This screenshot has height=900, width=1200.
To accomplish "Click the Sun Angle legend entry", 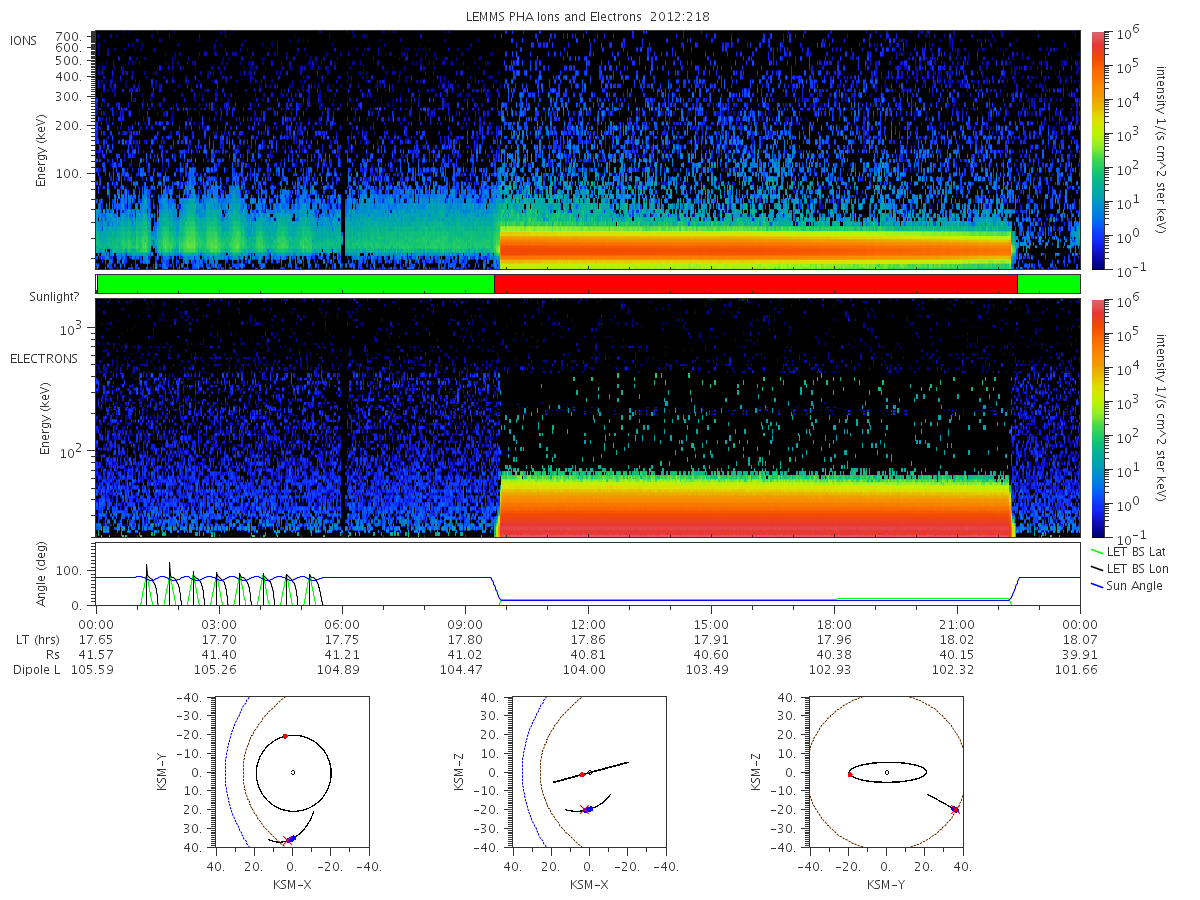I will [1128, 585].
